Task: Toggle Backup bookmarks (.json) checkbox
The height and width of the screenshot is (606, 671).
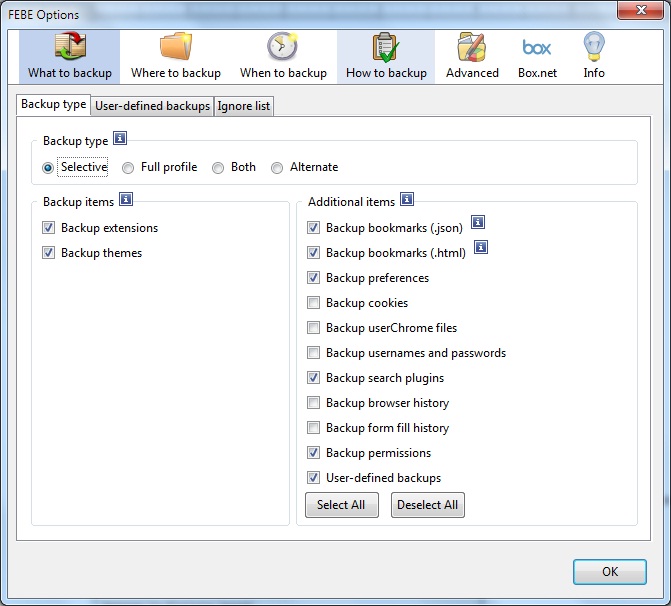Action: pyautogui.click(x=313, y=227)
